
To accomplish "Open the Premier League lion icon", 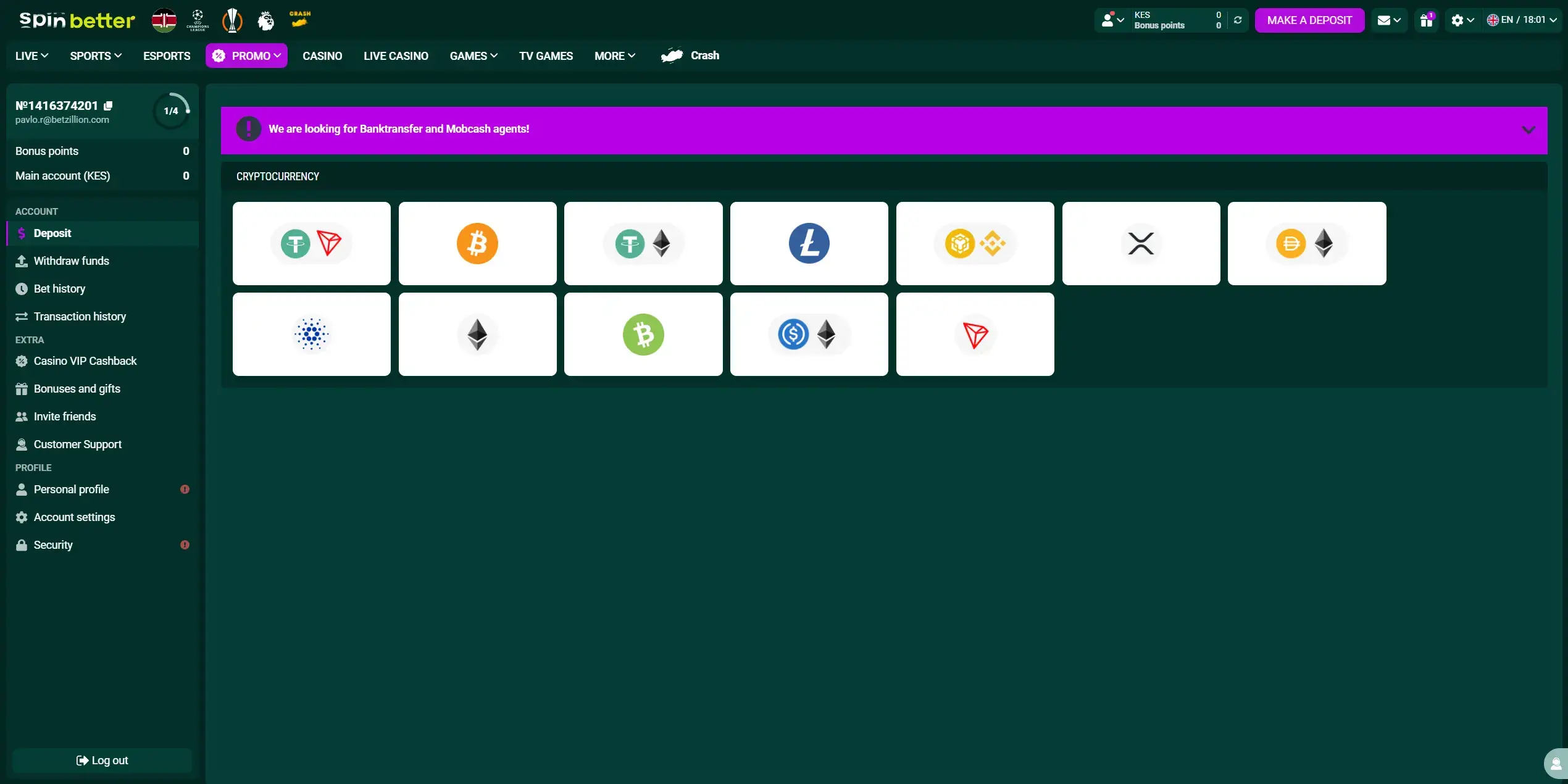I will [x=265, y=20].
